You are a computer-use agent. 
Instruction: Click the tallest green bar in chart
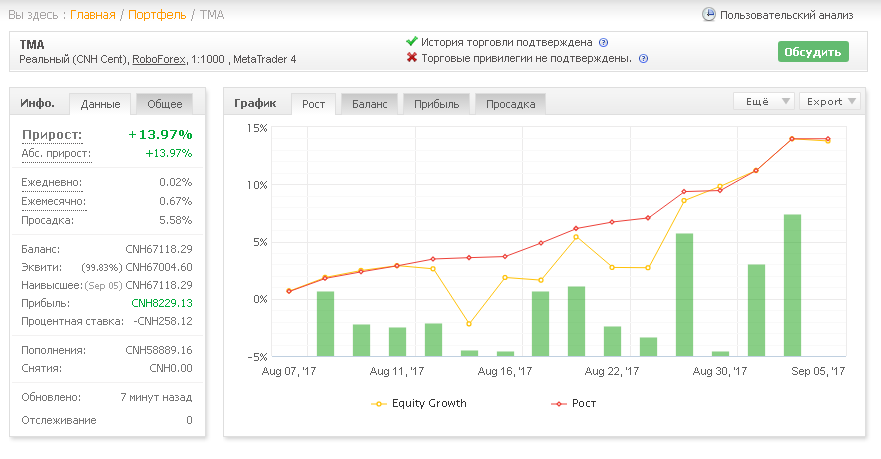click(792, 285)
